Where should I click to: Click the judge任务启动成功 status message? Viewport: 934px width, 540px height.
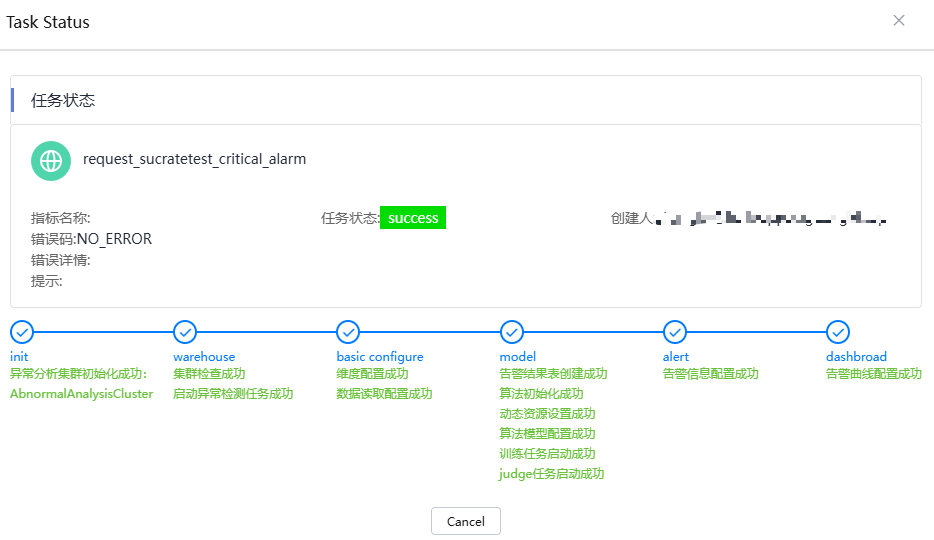pos(551,474)
